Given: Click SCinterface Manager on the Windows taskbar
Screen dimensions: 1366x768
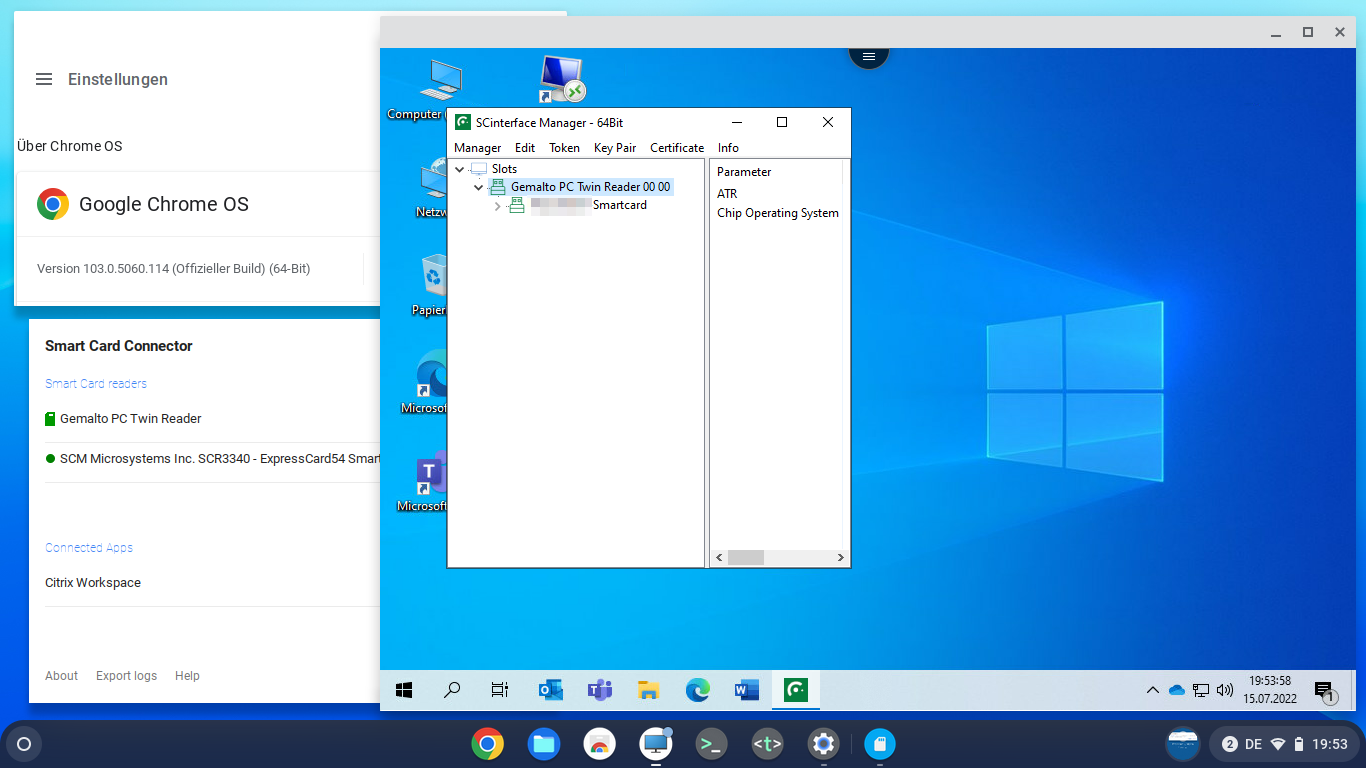Looking at the screenshot, I should point(796,690).
